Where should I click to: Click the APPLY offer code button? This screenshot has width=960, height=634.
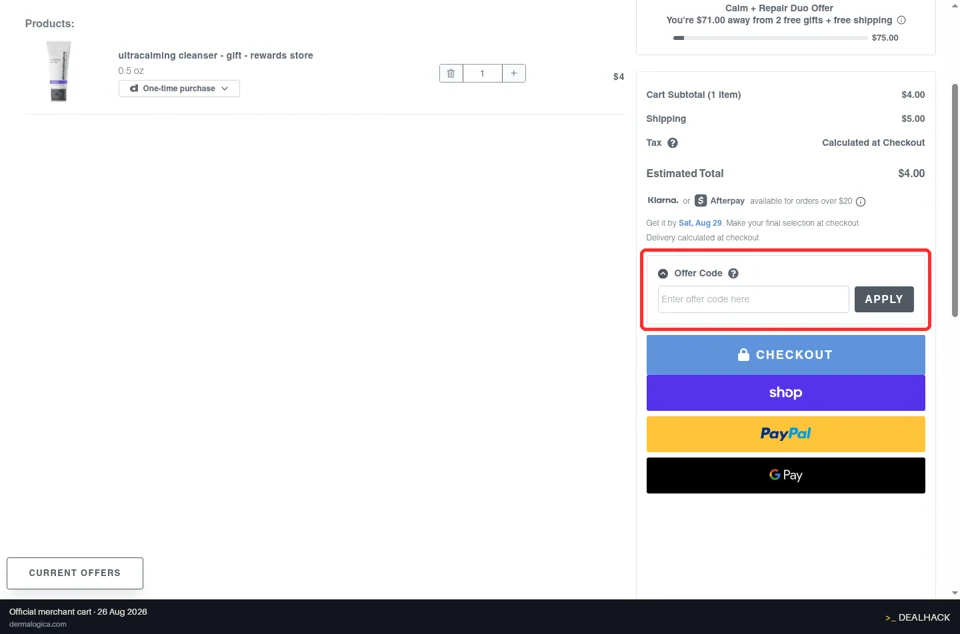(884, 299)
